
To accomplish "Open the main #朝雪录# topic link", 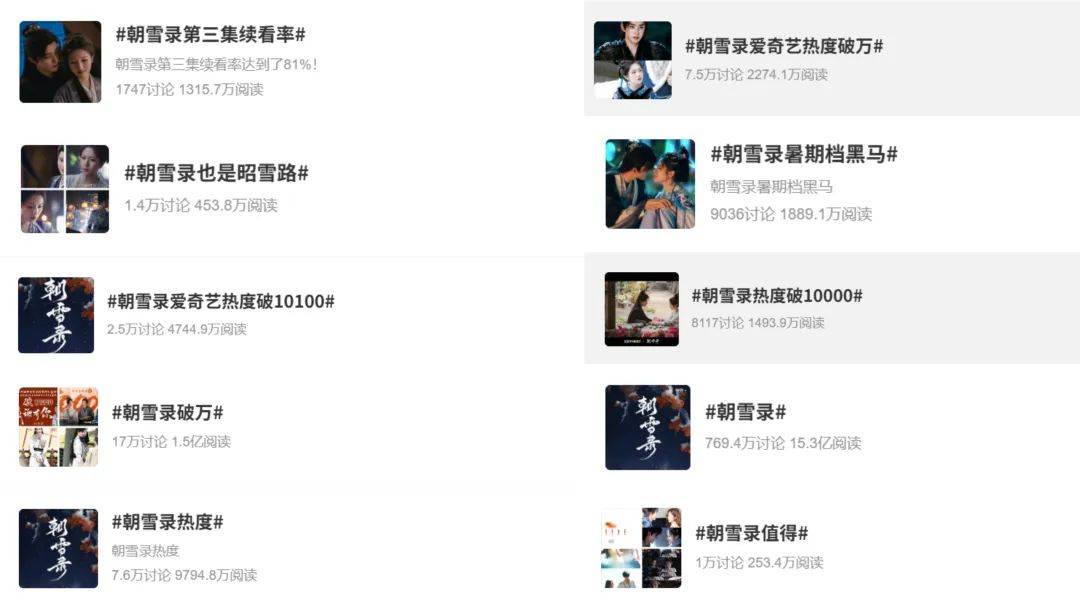I will click(x=745, y=412).
